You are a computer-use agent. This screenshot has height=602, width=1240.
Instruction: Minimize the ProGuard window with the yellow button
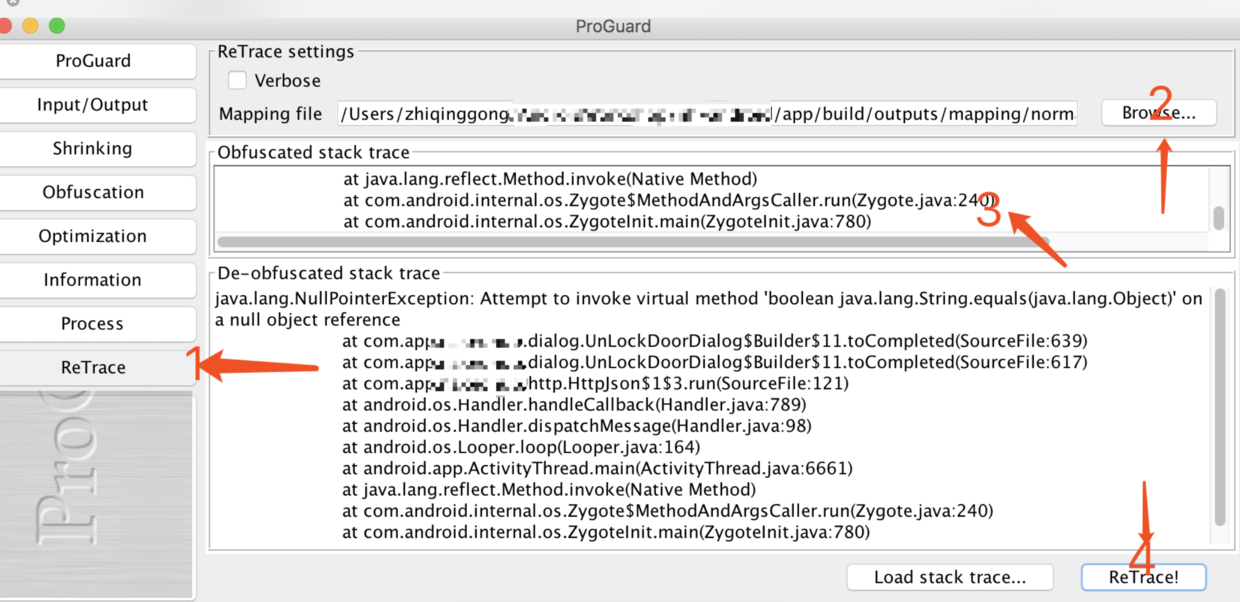click(x=30, y=26)
